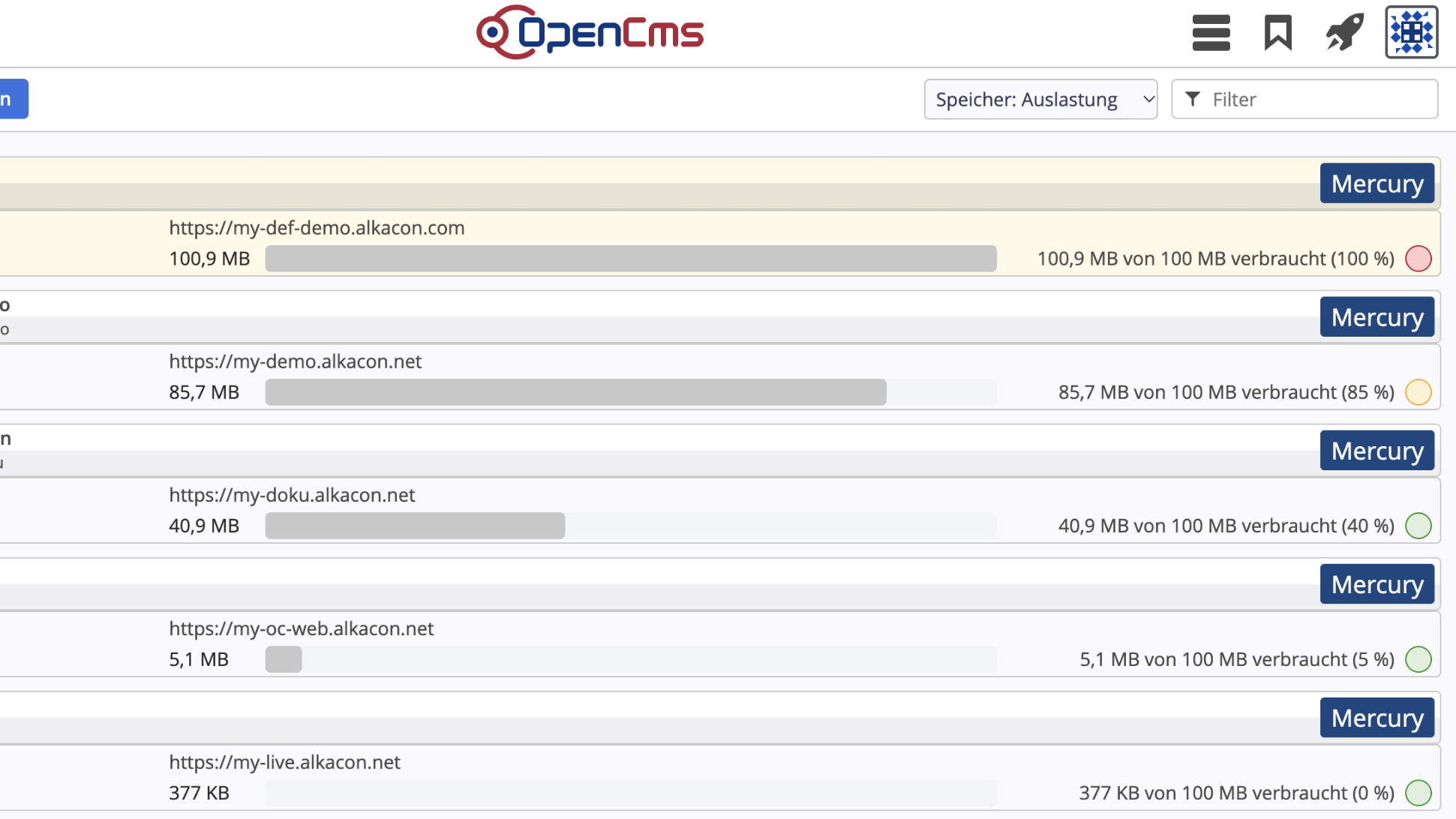Click '85,7 MB von 100 MB verbraucht (85 %)'
1456x819 pixels.
[x=1226, y=392]
